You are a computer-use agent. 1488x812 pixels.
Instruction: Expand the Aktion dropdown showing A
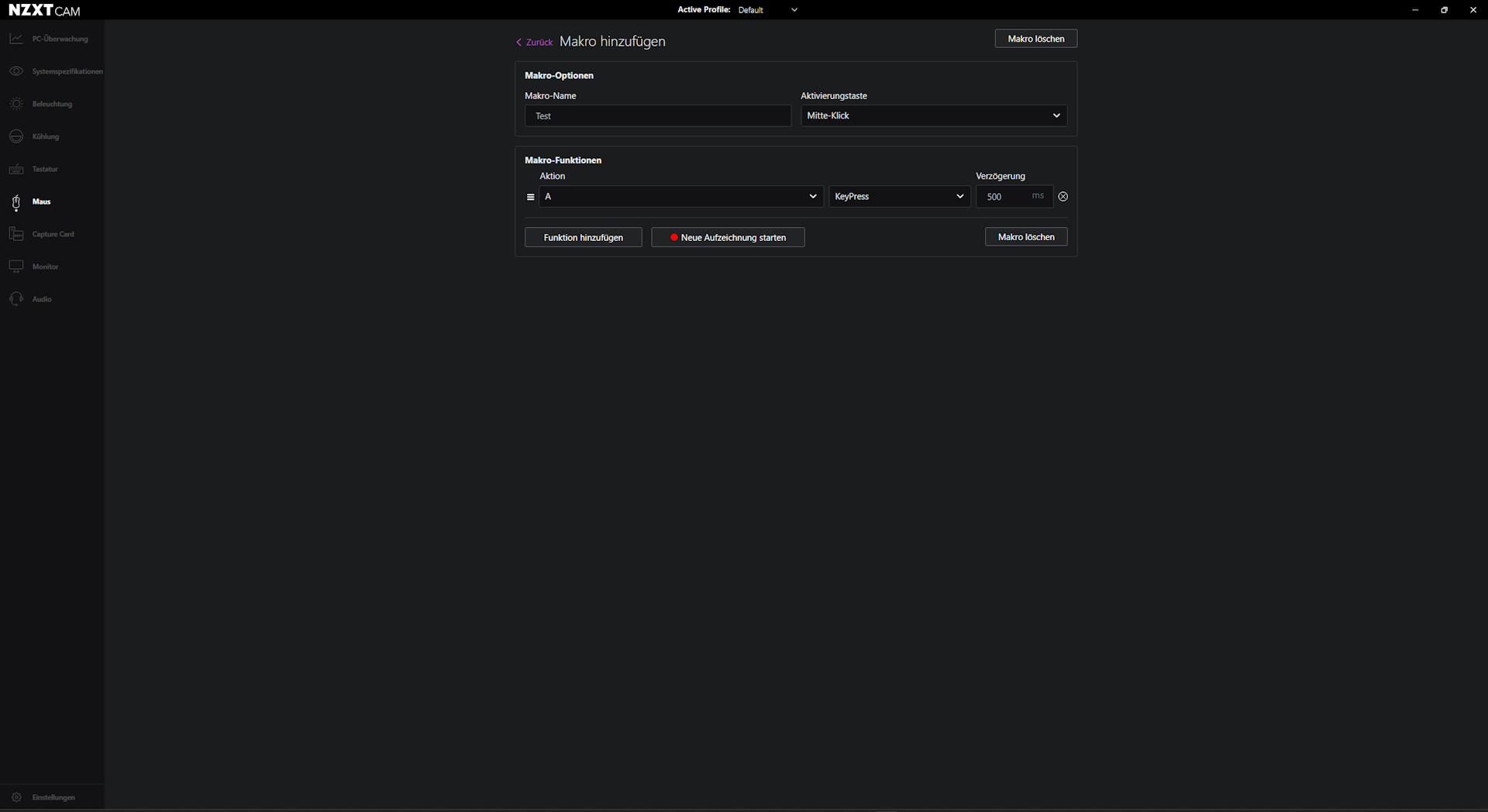coord(680,197)
